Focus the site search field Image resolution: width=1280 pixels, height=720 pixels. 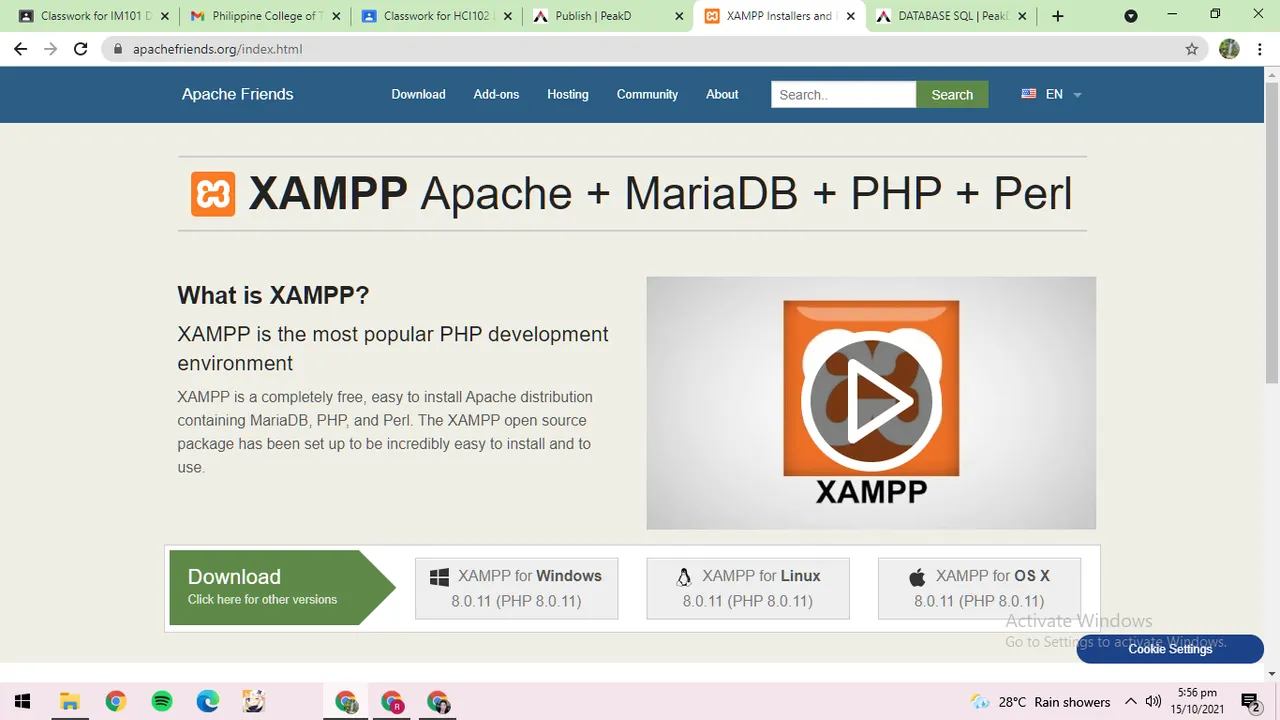(x=843, y=94)
